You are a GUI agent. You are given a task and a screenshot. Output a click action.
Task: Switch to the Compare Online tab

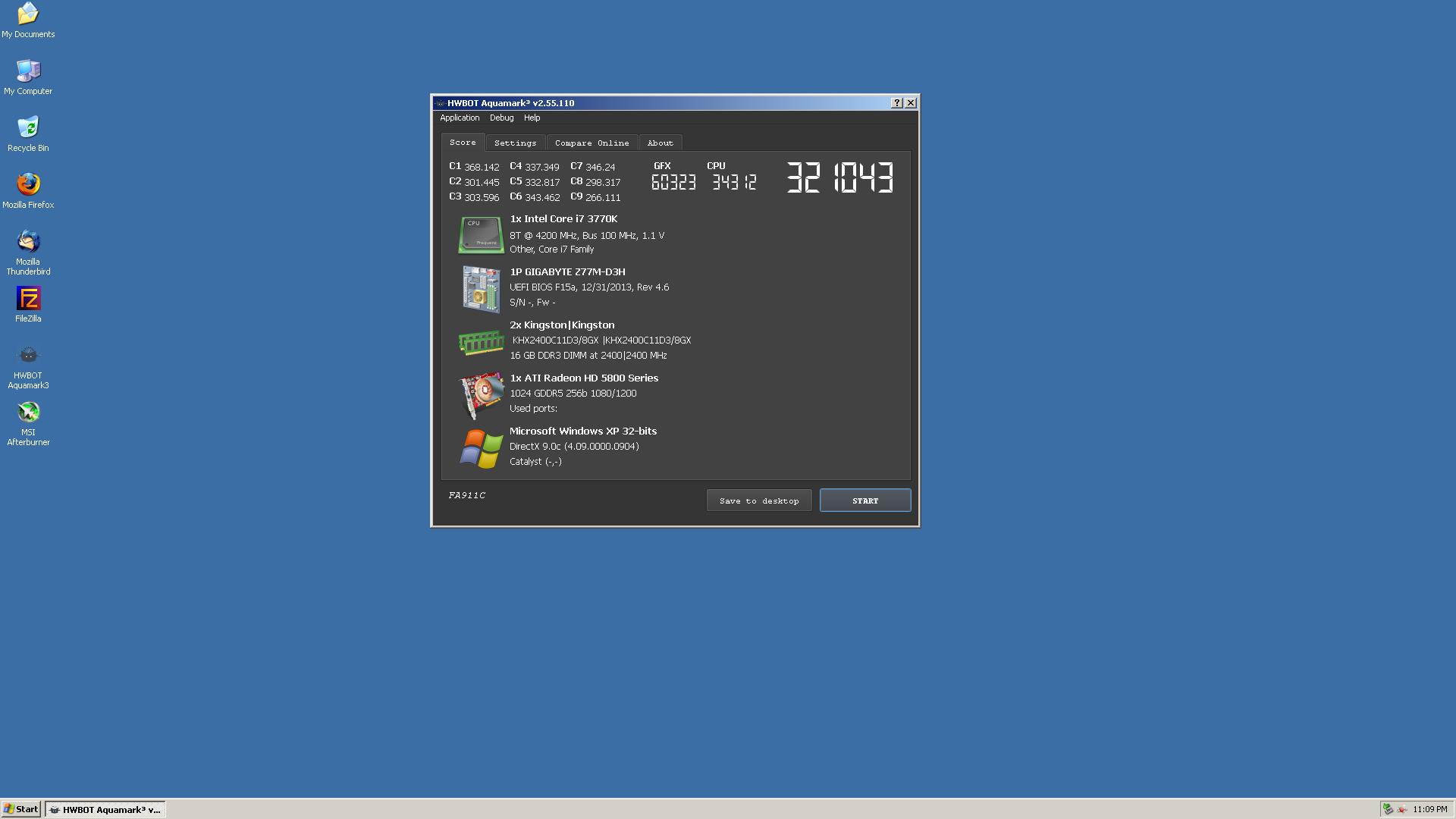[x=591, y=143]
